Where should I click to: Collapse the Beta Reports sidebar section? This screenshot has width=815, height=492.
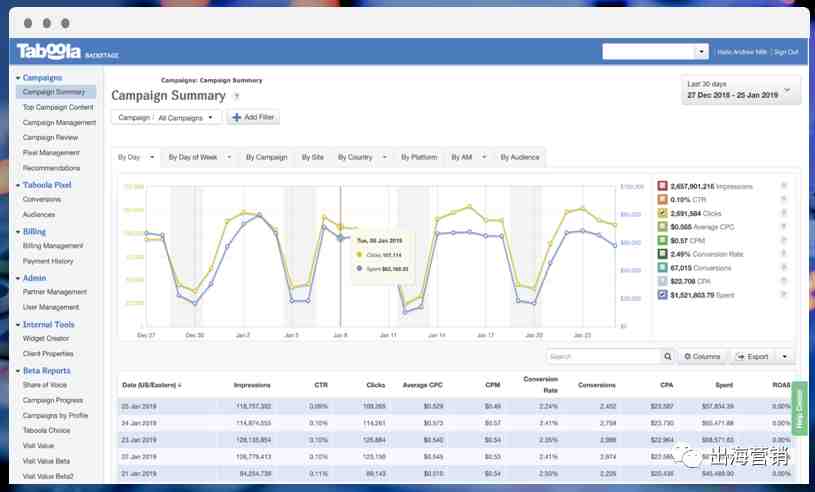(18, 371)
